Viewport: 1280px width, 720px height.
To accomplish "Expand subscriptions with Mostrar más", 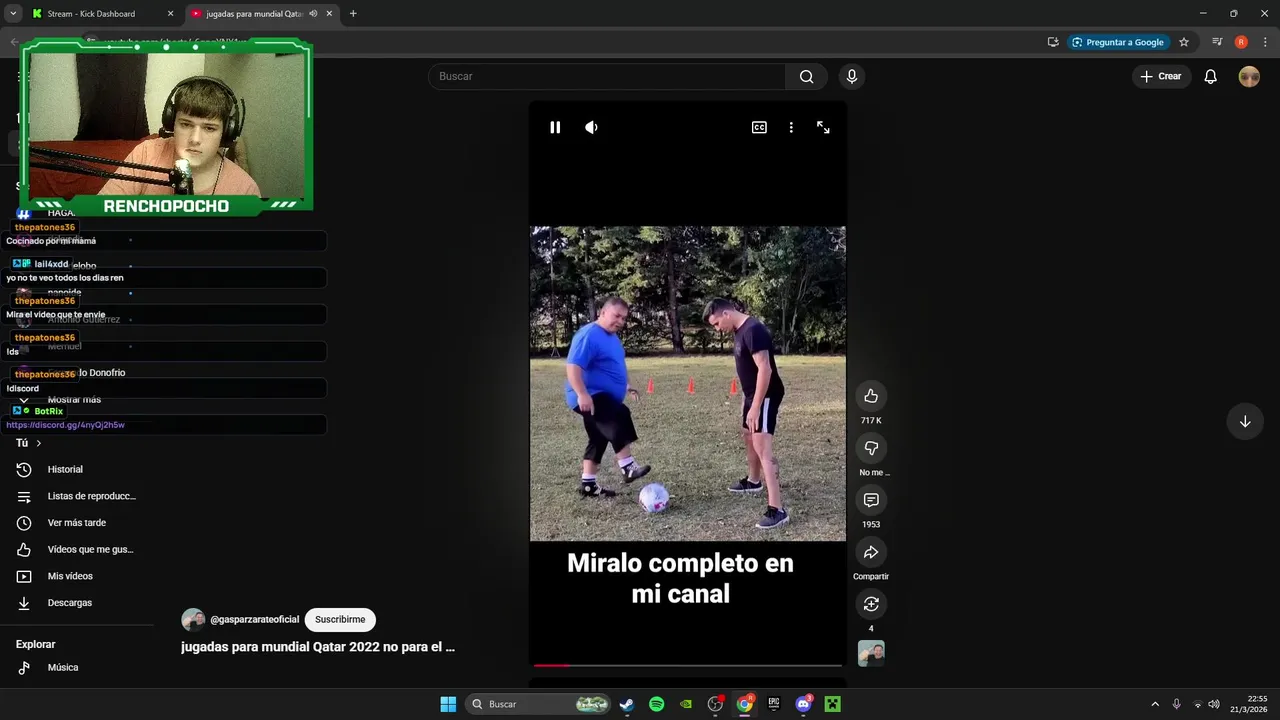I will 74,399.
